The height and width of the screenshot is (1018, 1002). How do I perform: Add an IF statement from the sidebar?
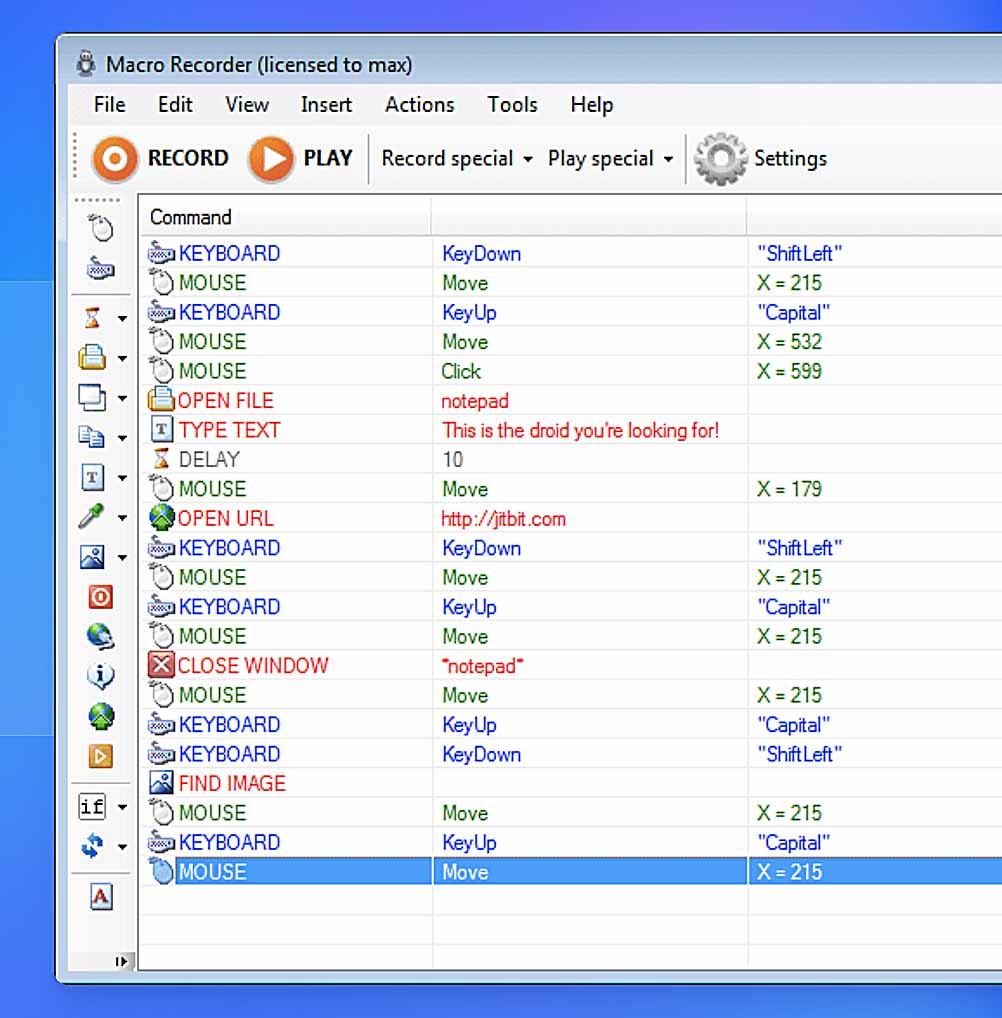click(x=95, y=806)
